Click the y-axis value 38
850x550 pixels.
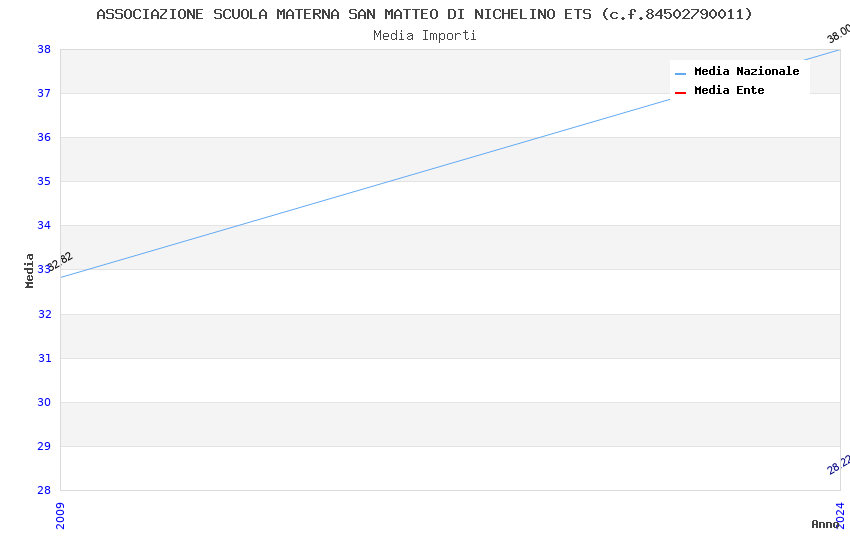44,49
